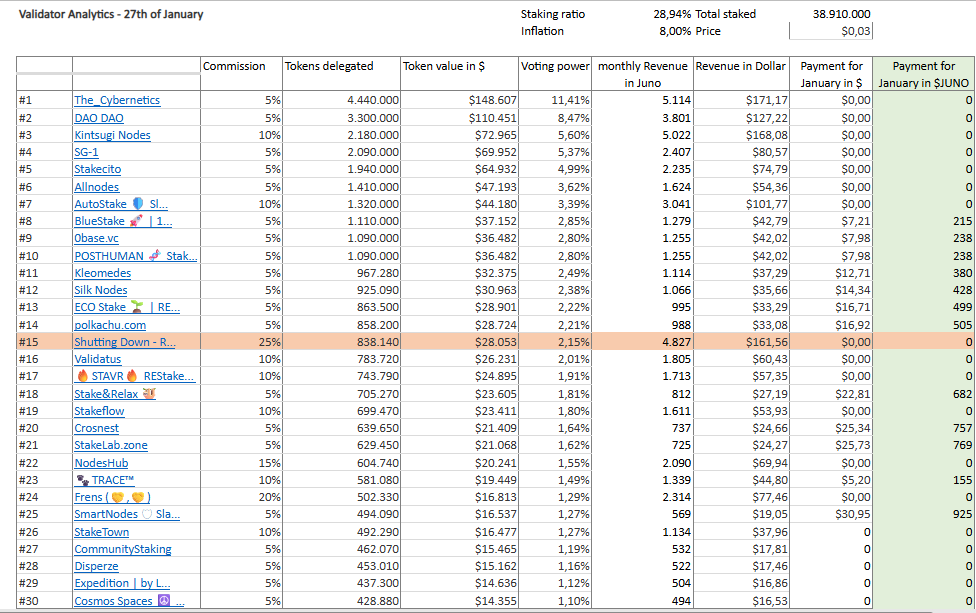The height and width of the screenshot is (613, 976).
Task: Select the voting power cell 11,41%
Action: click(555, 100)
